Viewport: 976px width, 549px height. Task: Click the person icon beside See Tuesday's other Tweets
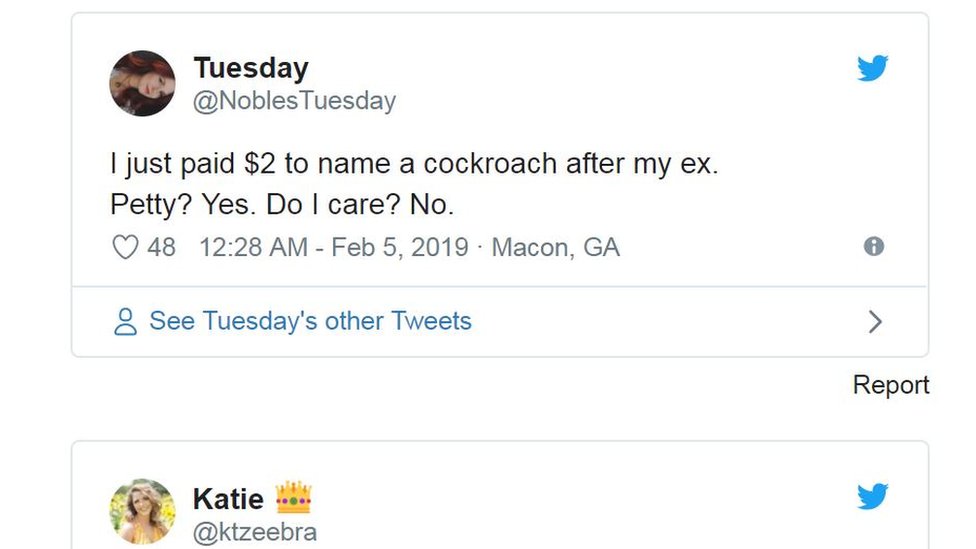(x=125, y=322)
